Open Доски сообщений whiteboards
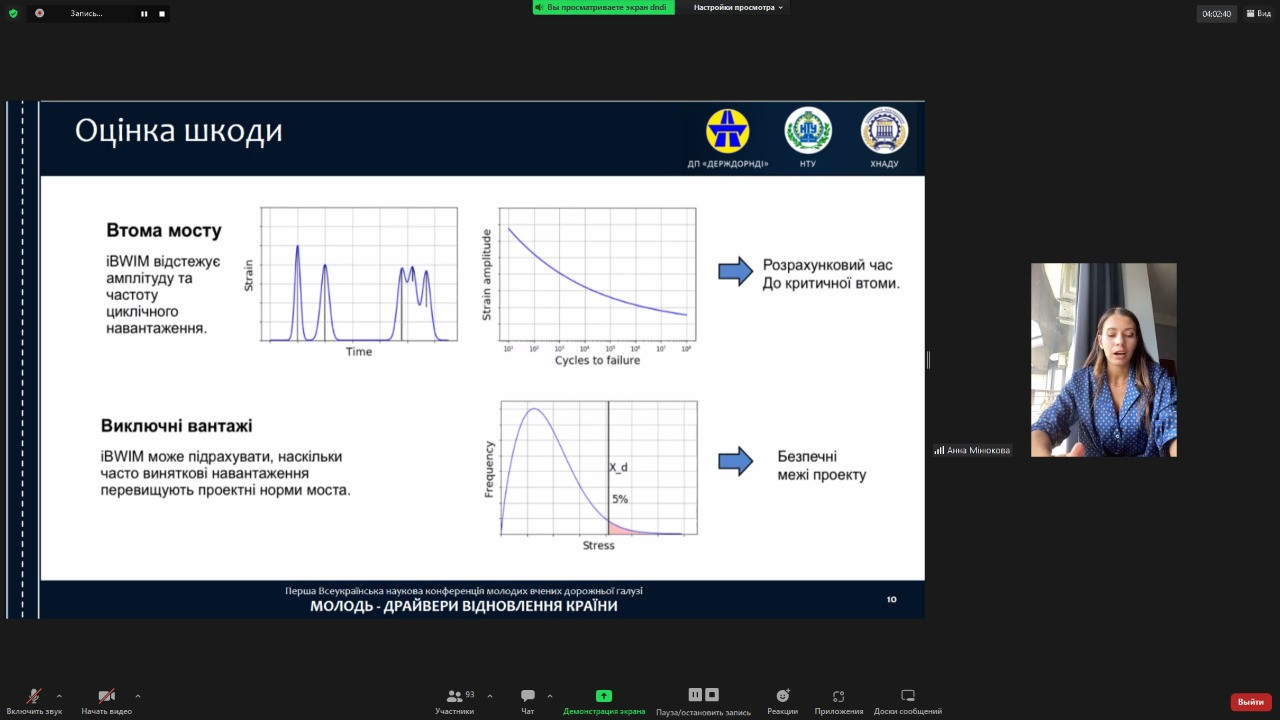The height and width of the screenshot is (720, 1280). (x=907, y=697)
